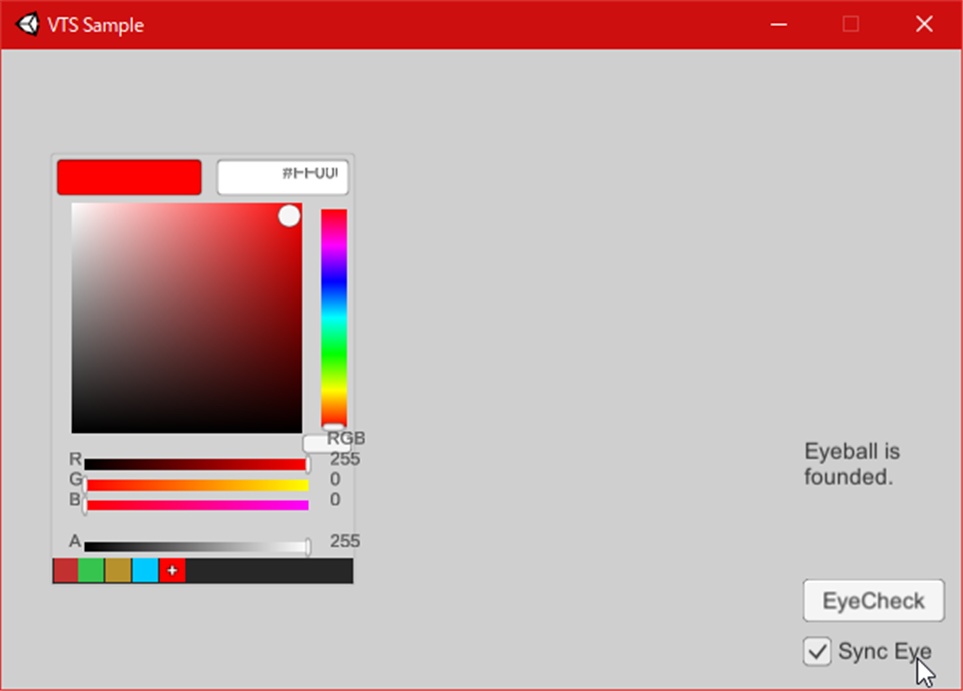The image size is (963, 691).
Task: Add current color with the plus preset button
Action: [x=172, y=571]
